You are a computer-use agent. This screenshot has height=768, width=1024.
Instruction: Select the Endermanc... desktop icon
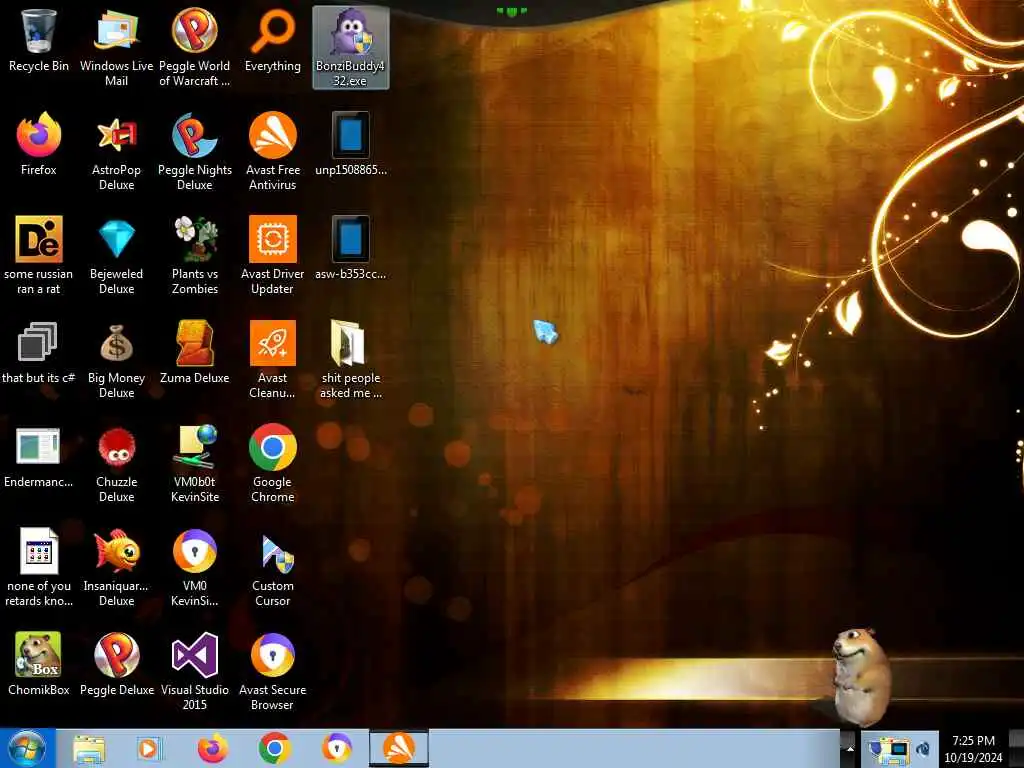pyautogui.click(x=39, y=456)
